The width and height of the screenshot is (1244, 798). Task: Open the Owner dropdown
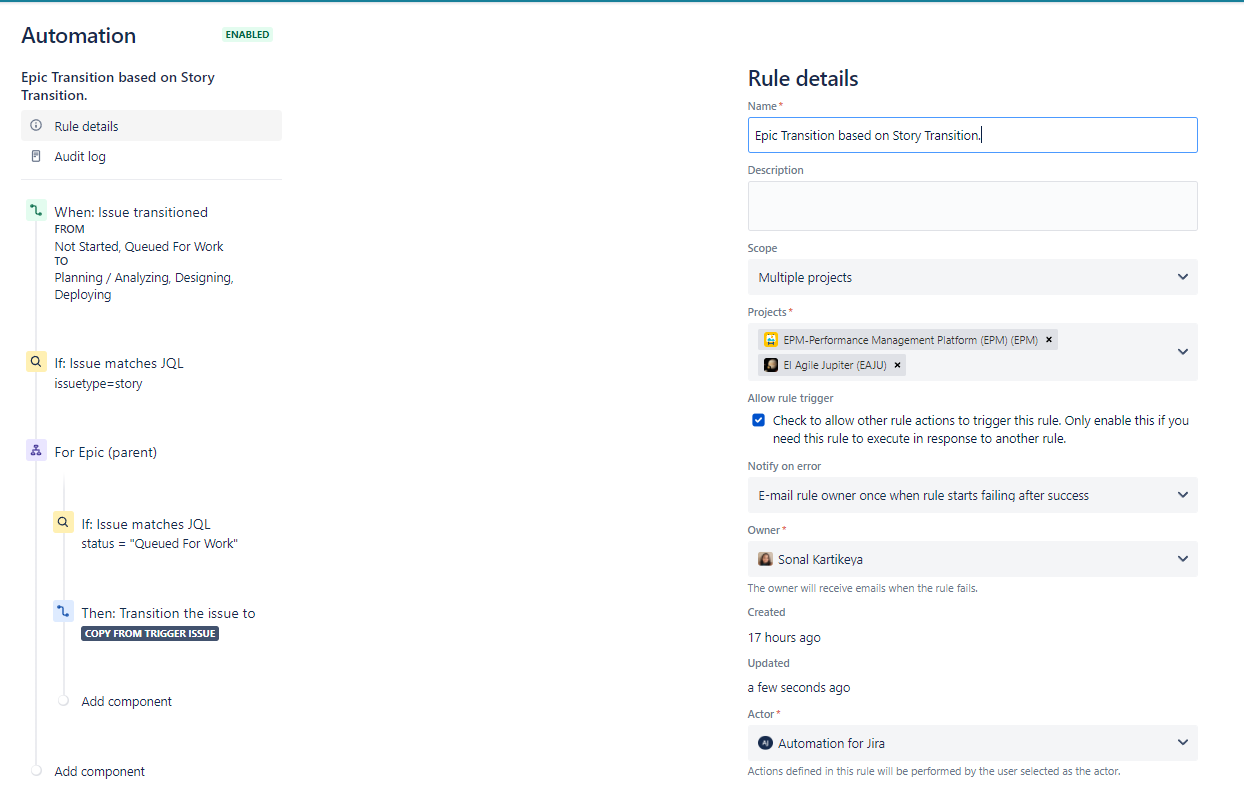click(x=1182, y=559)
